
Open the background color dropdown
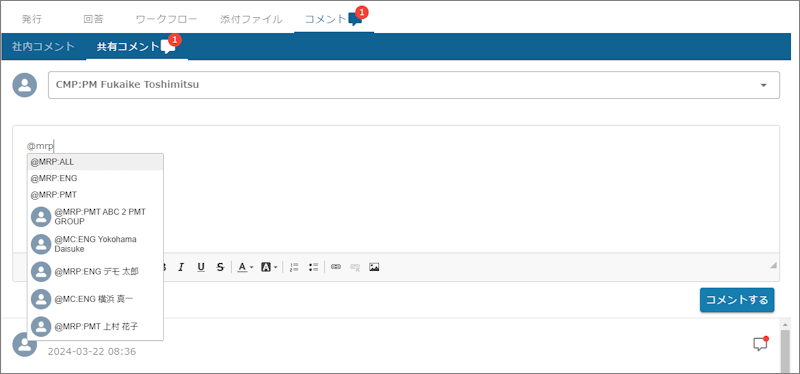click(269, 267)
